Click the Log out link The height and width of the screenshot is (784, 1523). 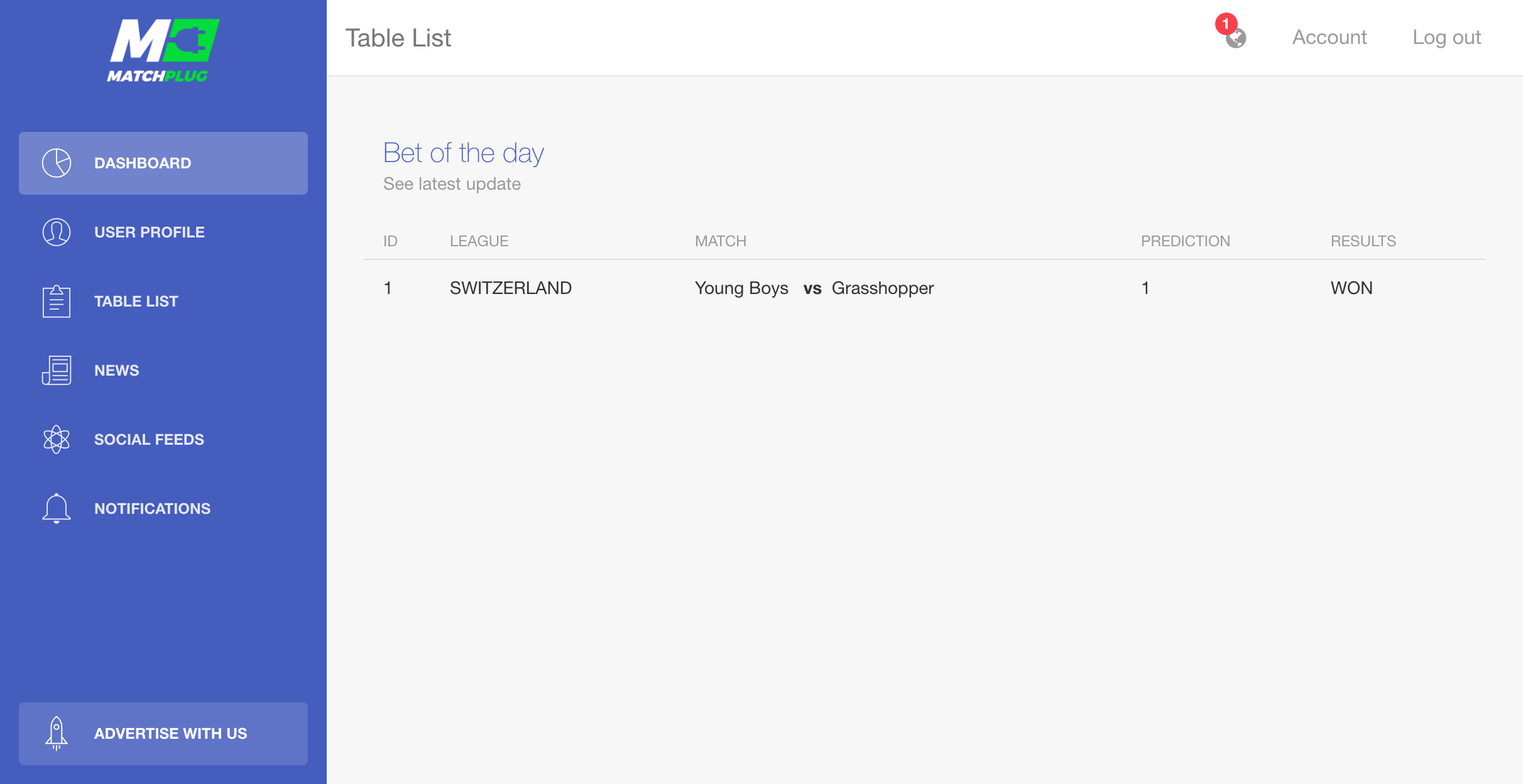(x=1447, y=38)
